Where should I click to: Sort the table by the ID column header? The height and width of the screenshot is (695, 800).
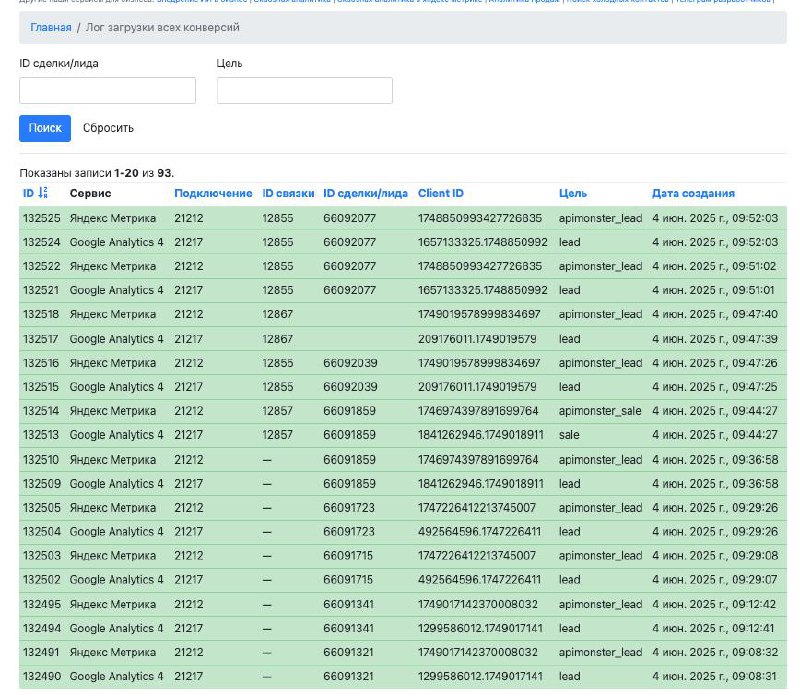point(28,193)
